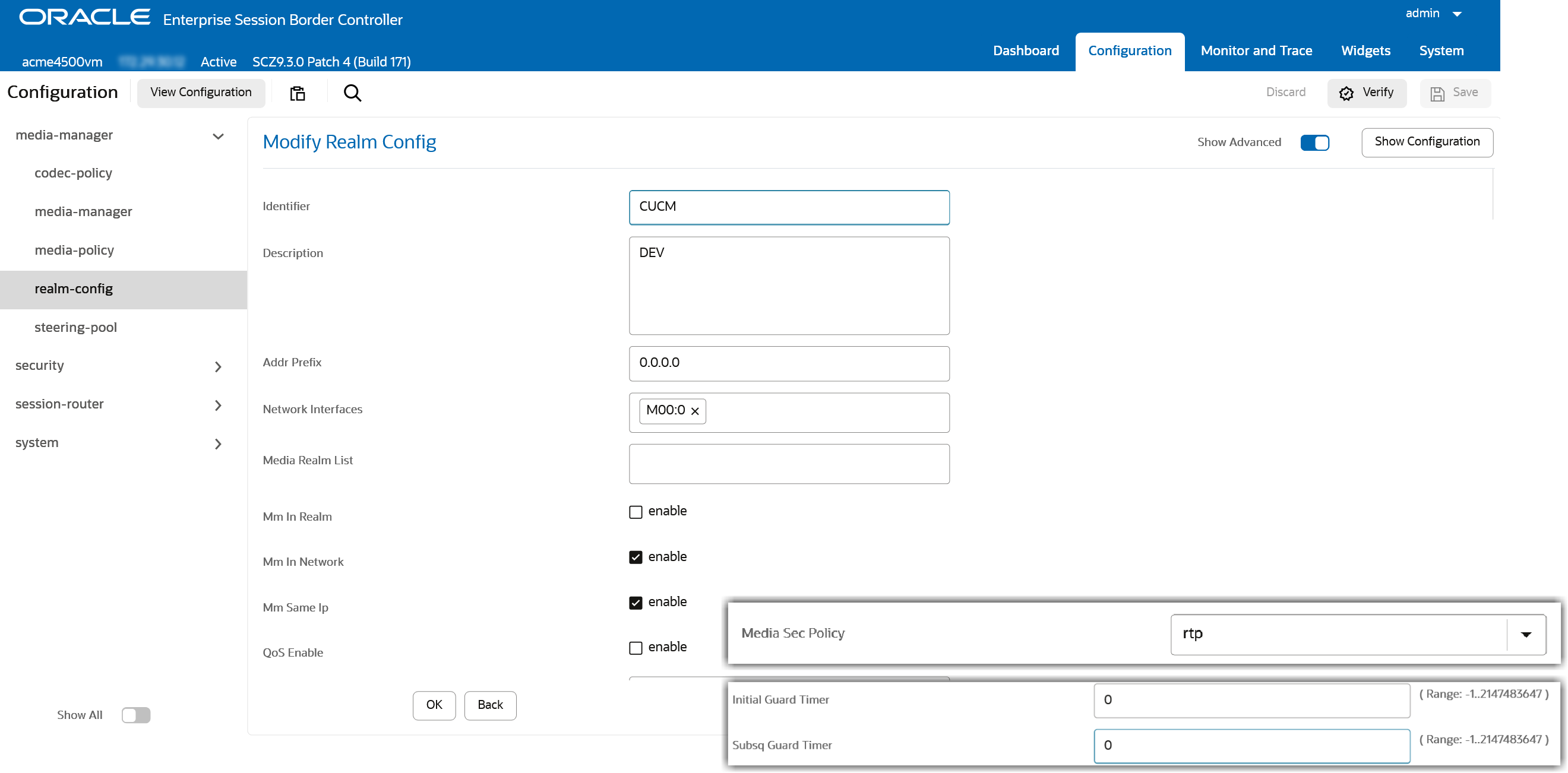Click the Modify Realm Config heading
The width and height of the screenshot is (1568, 773).
click(x=349, y=142)
